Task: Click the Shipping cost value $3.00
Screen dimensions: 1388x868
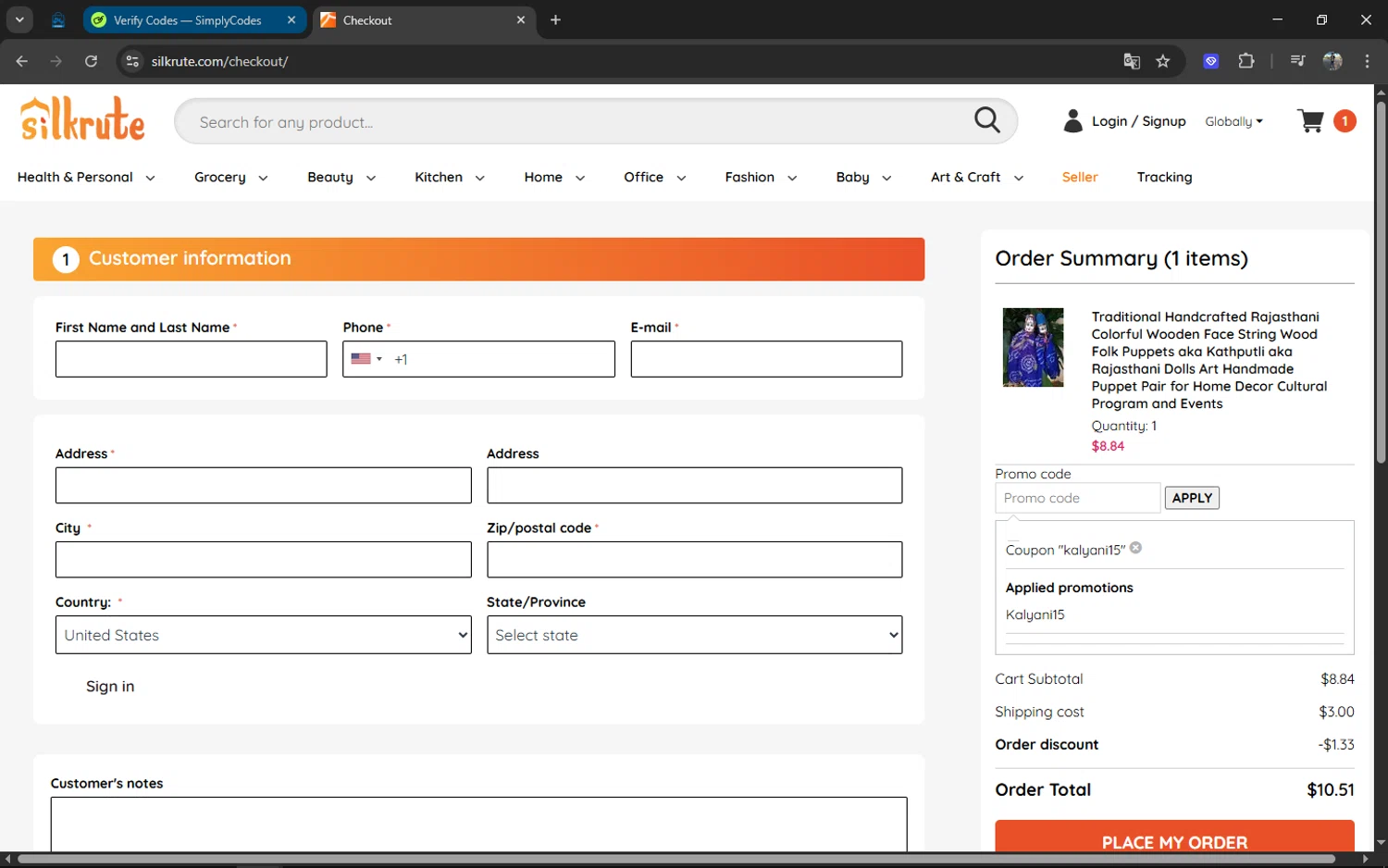Action: 1336,712
